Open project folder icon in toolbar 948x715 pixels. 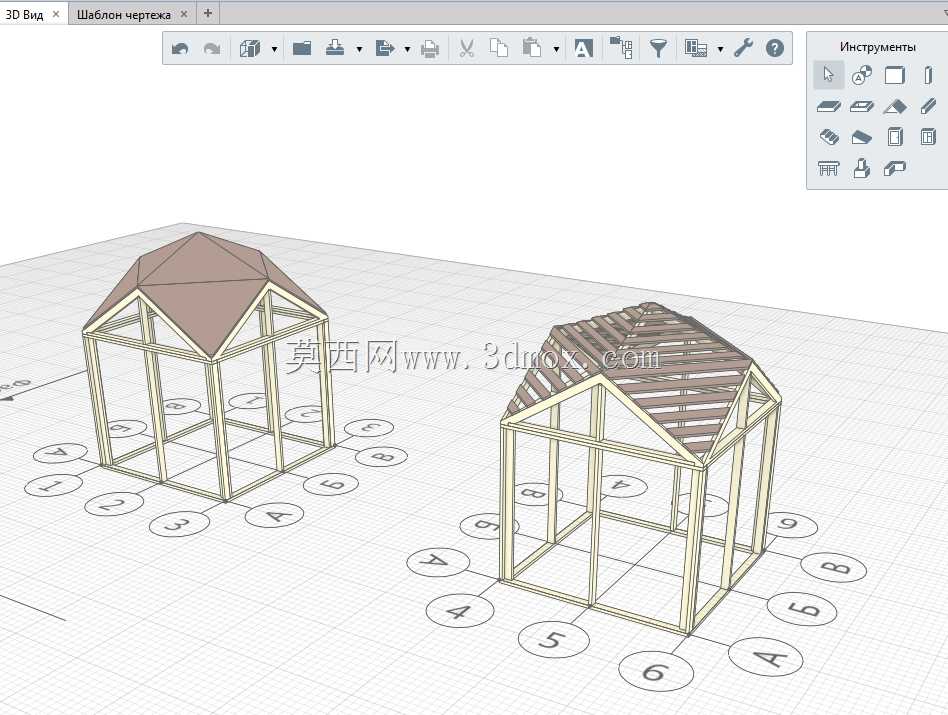302,48
